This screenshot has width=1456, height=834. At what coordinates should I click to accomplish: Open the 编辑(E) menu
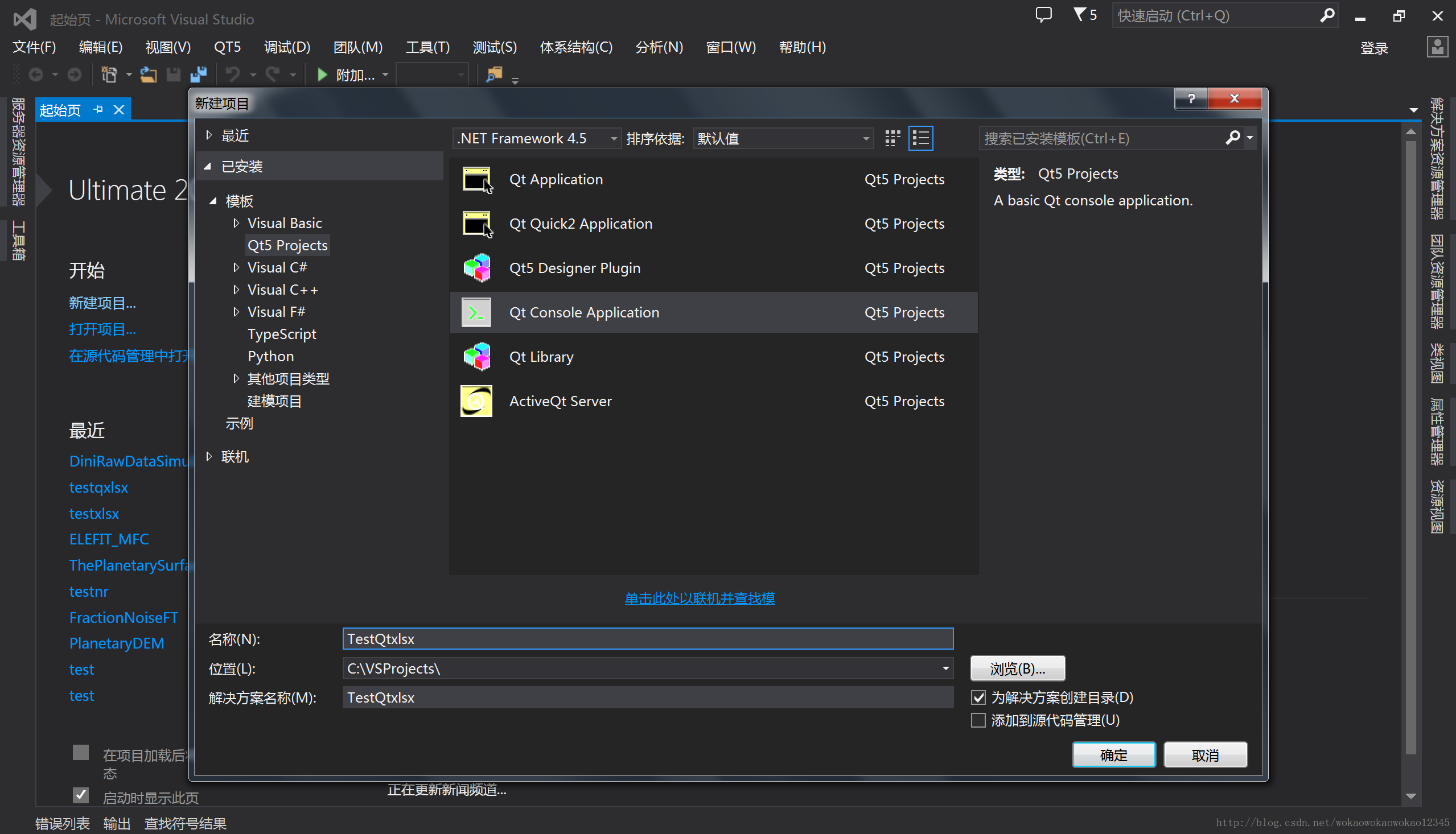coord(101,47)
